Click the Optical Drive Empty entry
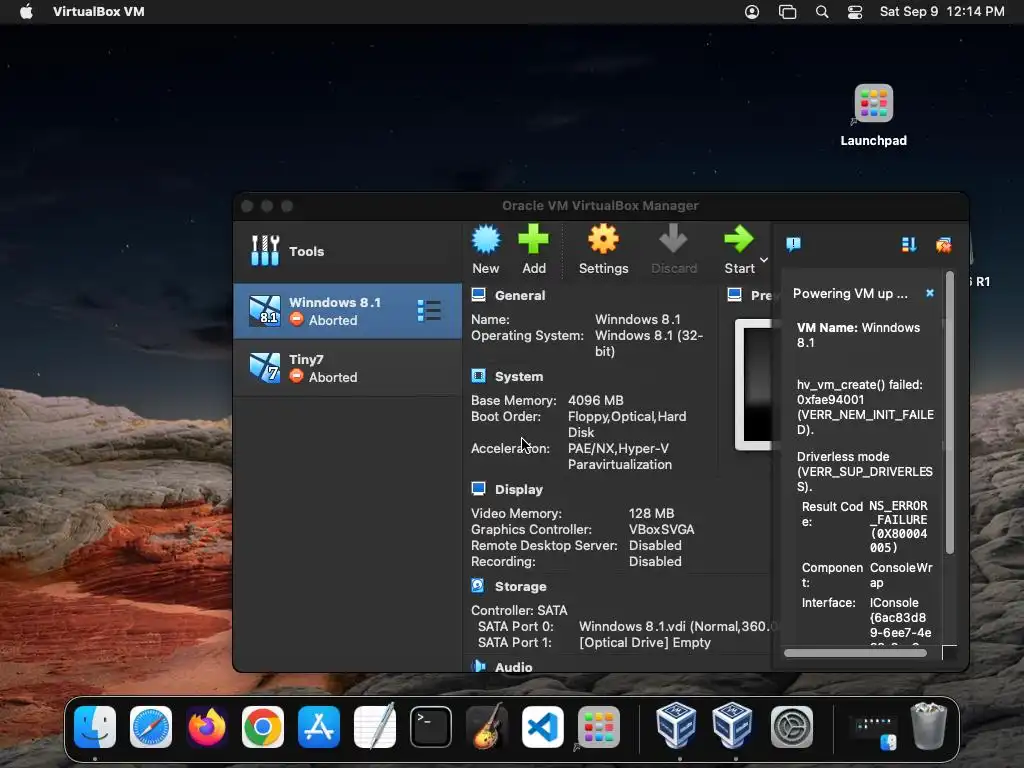Screen dimensions: 1024x768 [645, 643]
